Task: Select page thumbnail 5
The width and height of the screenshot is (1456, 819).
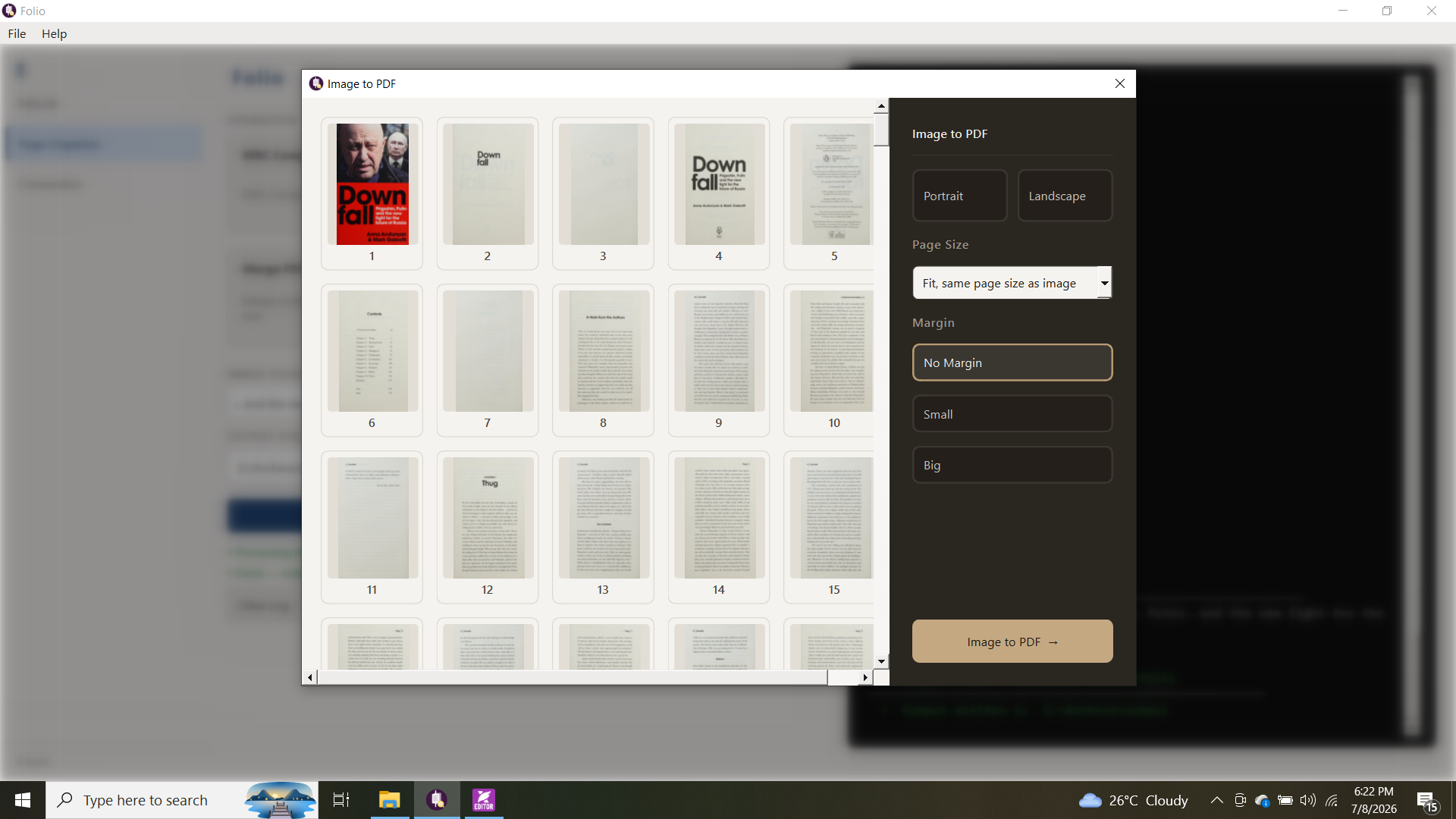Action: tap(830, 193)
